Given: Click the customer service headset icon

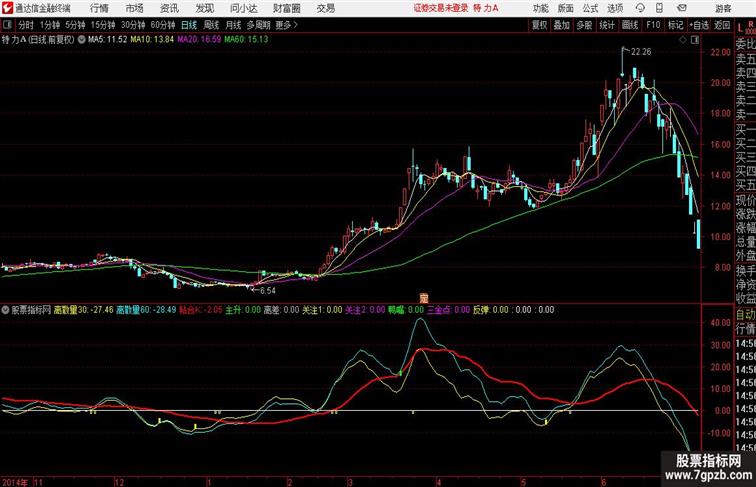Looking at the screenshot, I should click(640, 8).
